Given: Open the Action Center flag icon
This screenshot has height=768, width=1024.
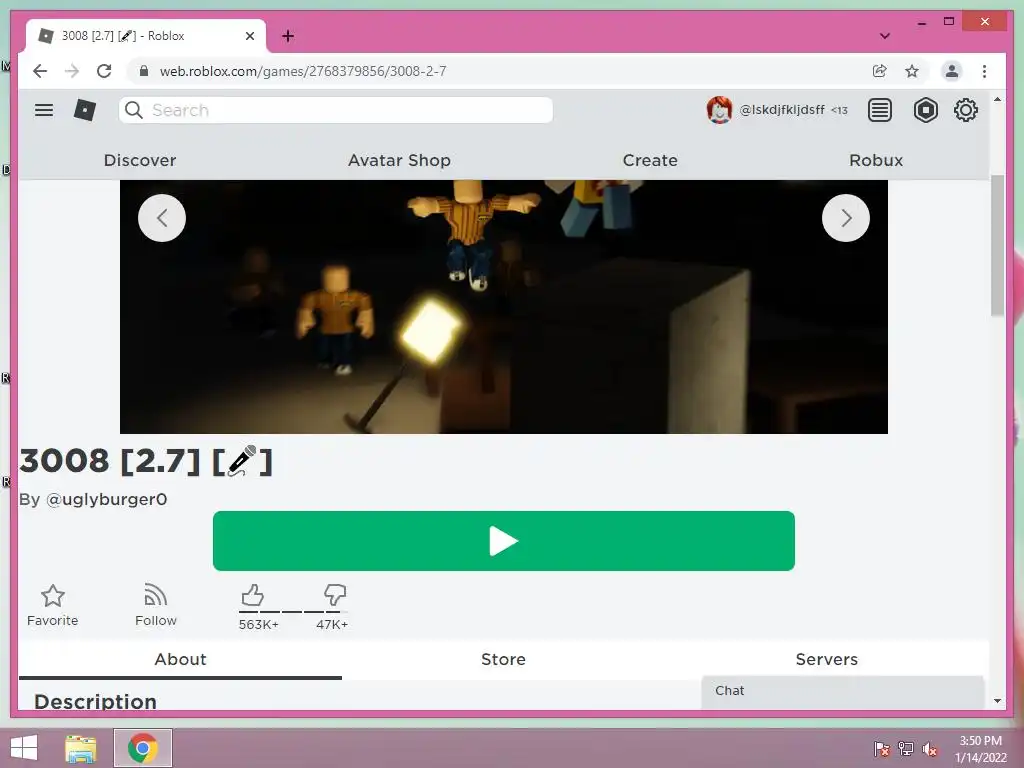Looking at the screenshot, I should 882,749.
